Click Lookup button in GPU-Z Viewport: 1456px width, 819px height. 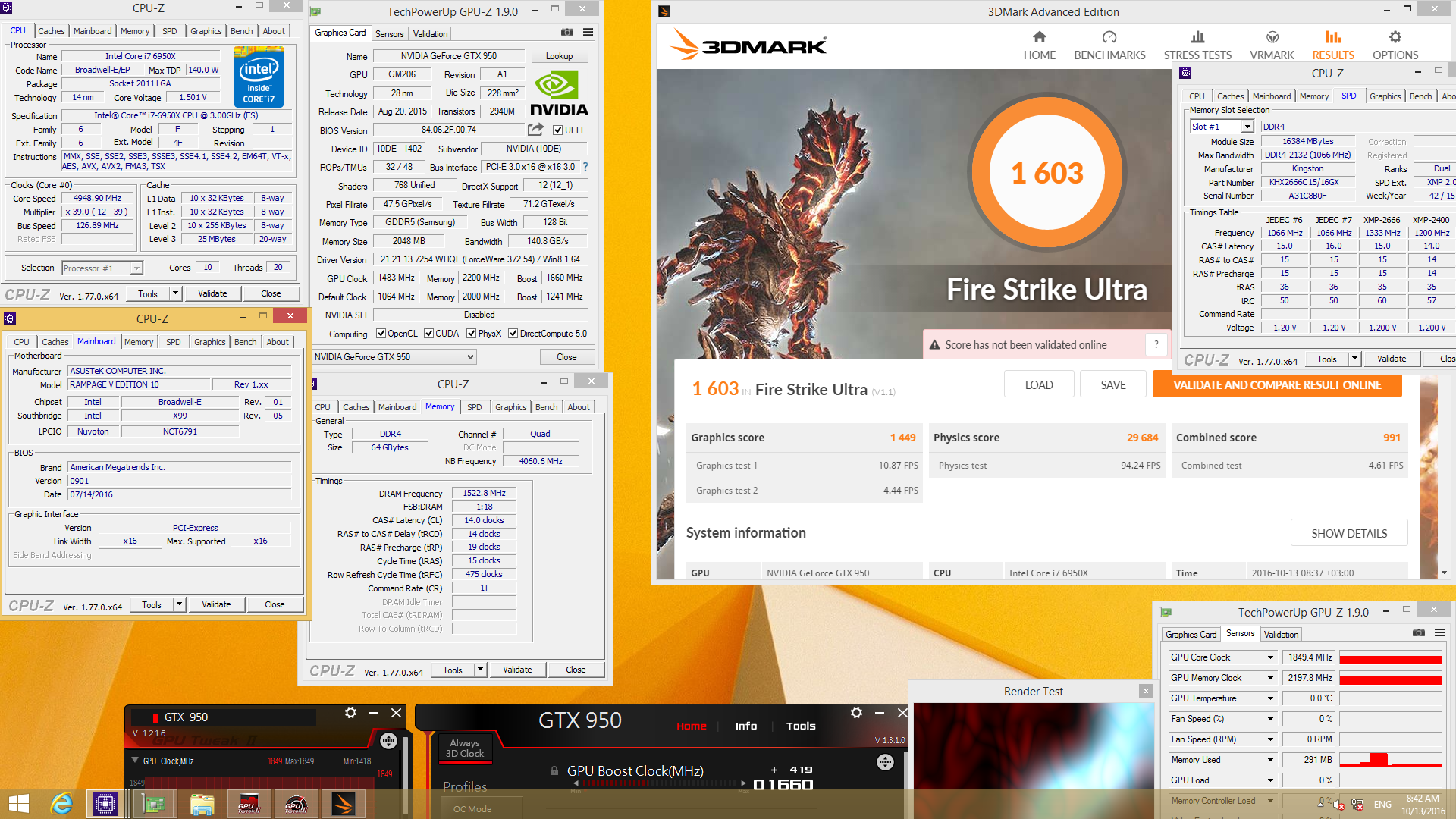click(x=559, y=56)
